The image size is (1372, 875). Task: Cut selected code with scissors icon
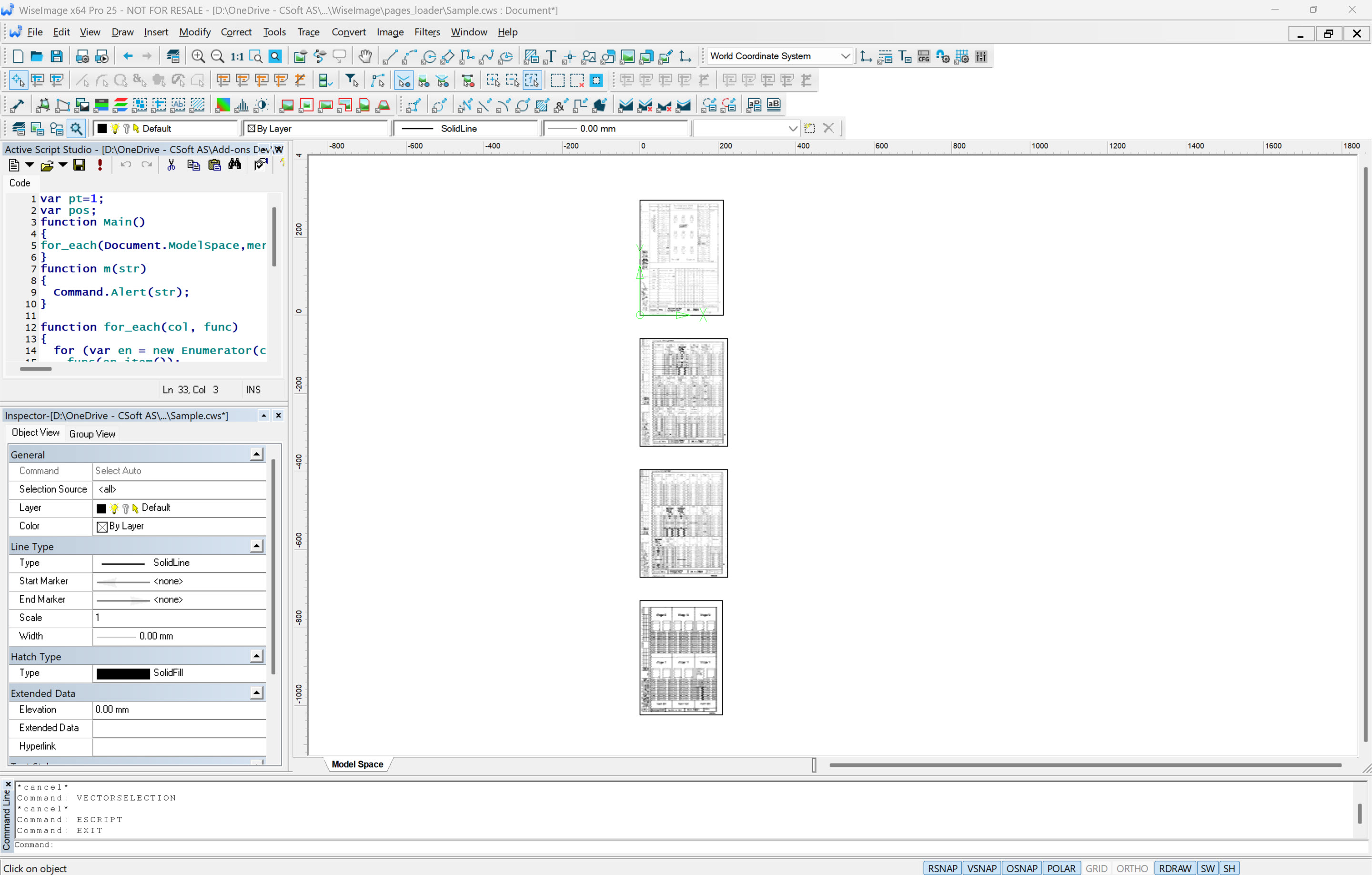(x=171, y=165)
